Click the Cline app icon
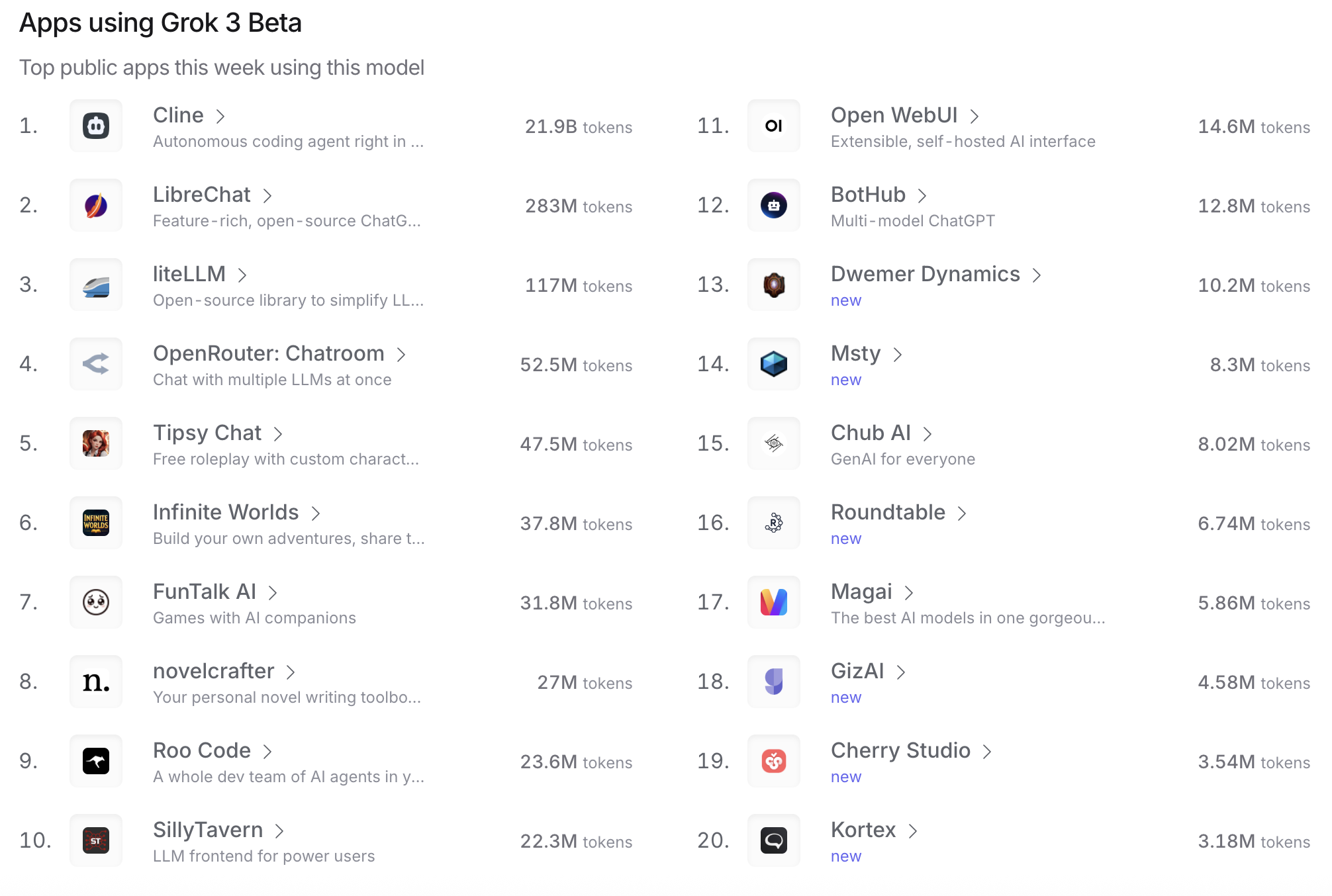Viewport: 1332px width, 896px height. click(96, 126)
